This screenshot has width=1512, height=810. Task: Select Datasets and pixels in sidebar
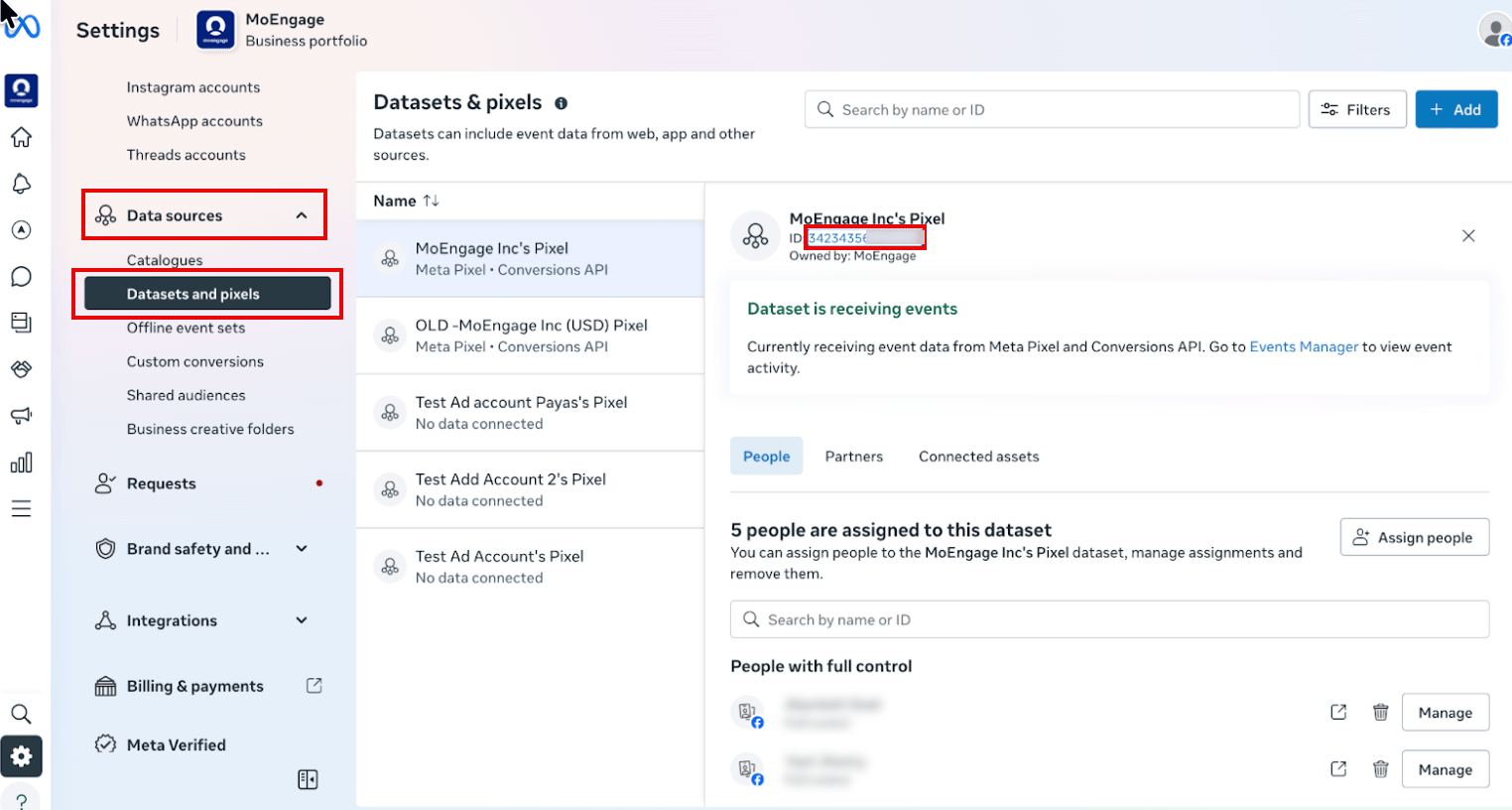point(208,294)
